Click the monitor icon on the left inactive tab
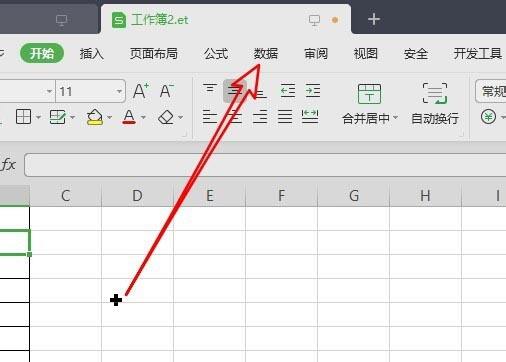Screen dimensions: 506x362 [x=62, y=20]
